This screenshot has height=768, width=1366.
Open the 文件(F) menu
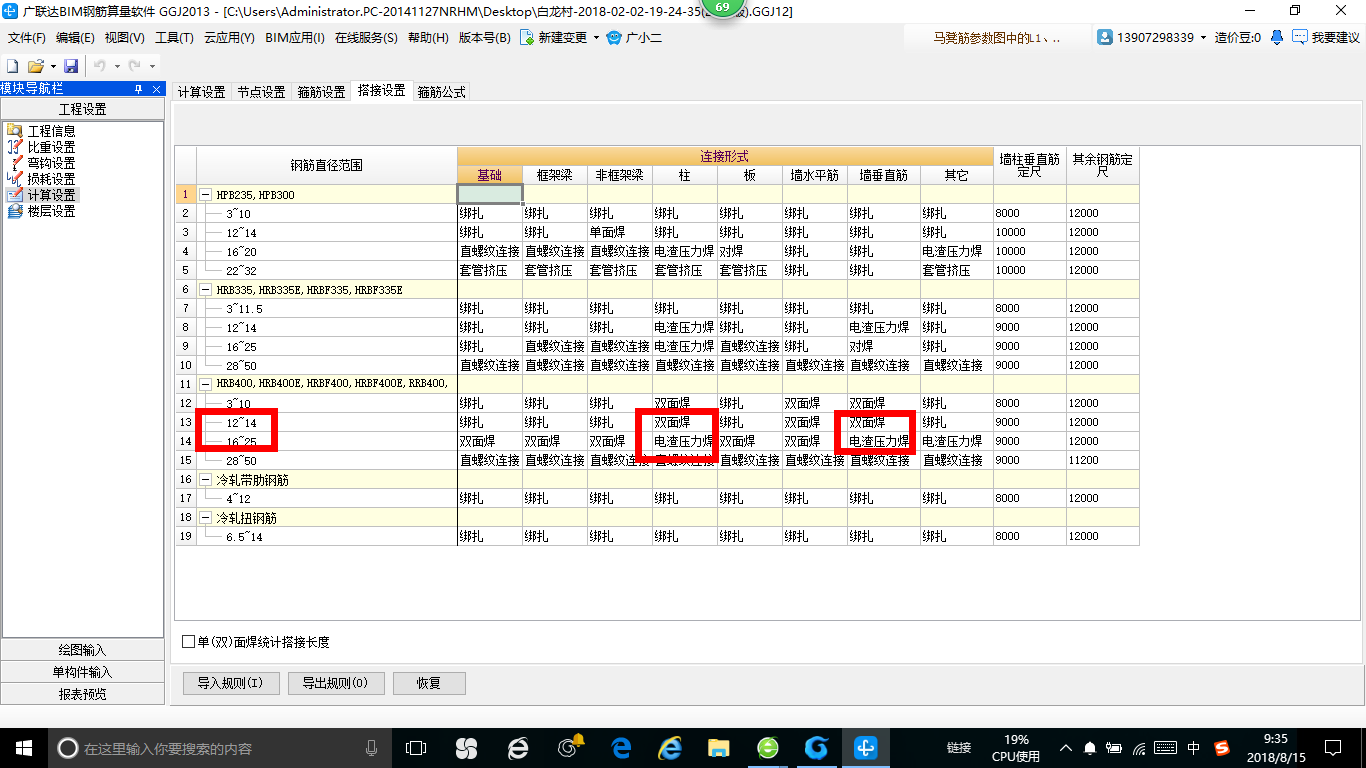pos(27,38)
